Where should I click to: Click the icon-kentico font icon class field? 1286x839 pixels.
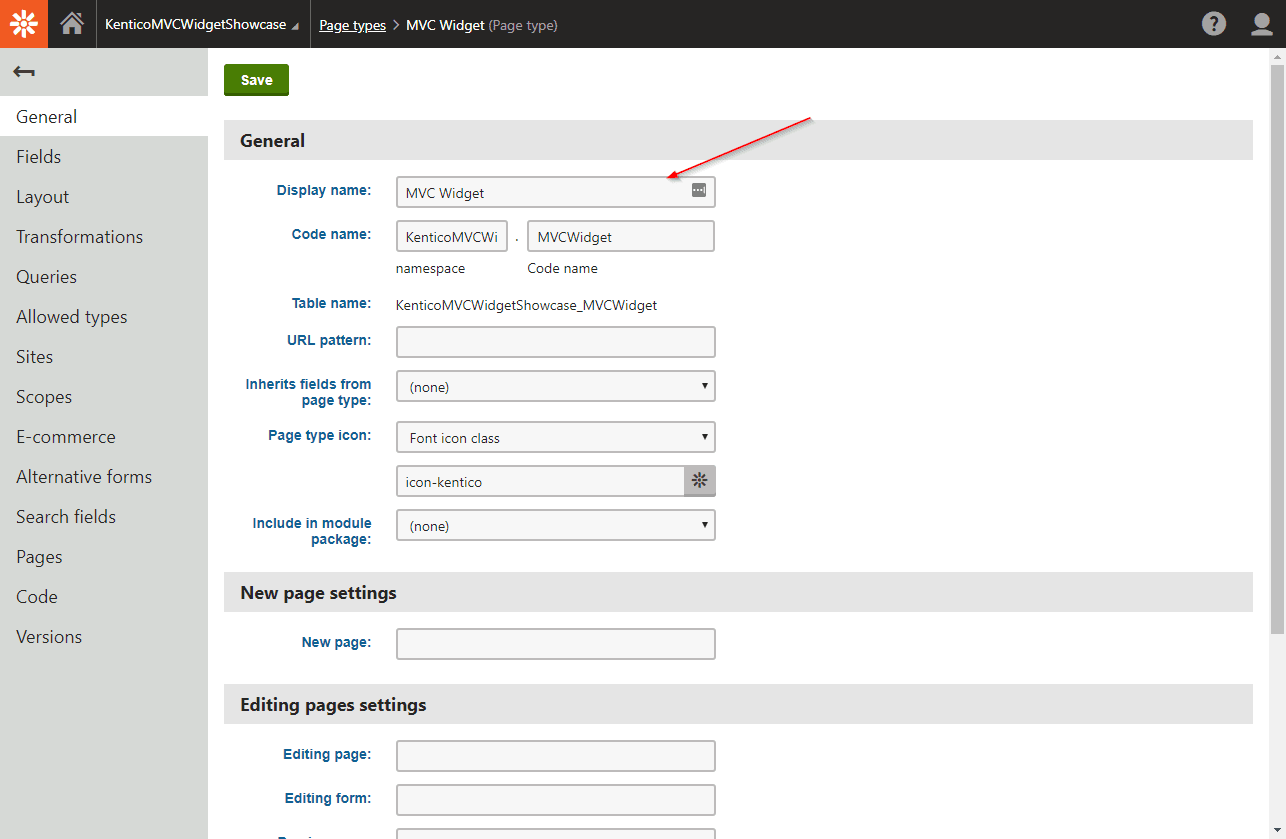[x=540, y=481]
